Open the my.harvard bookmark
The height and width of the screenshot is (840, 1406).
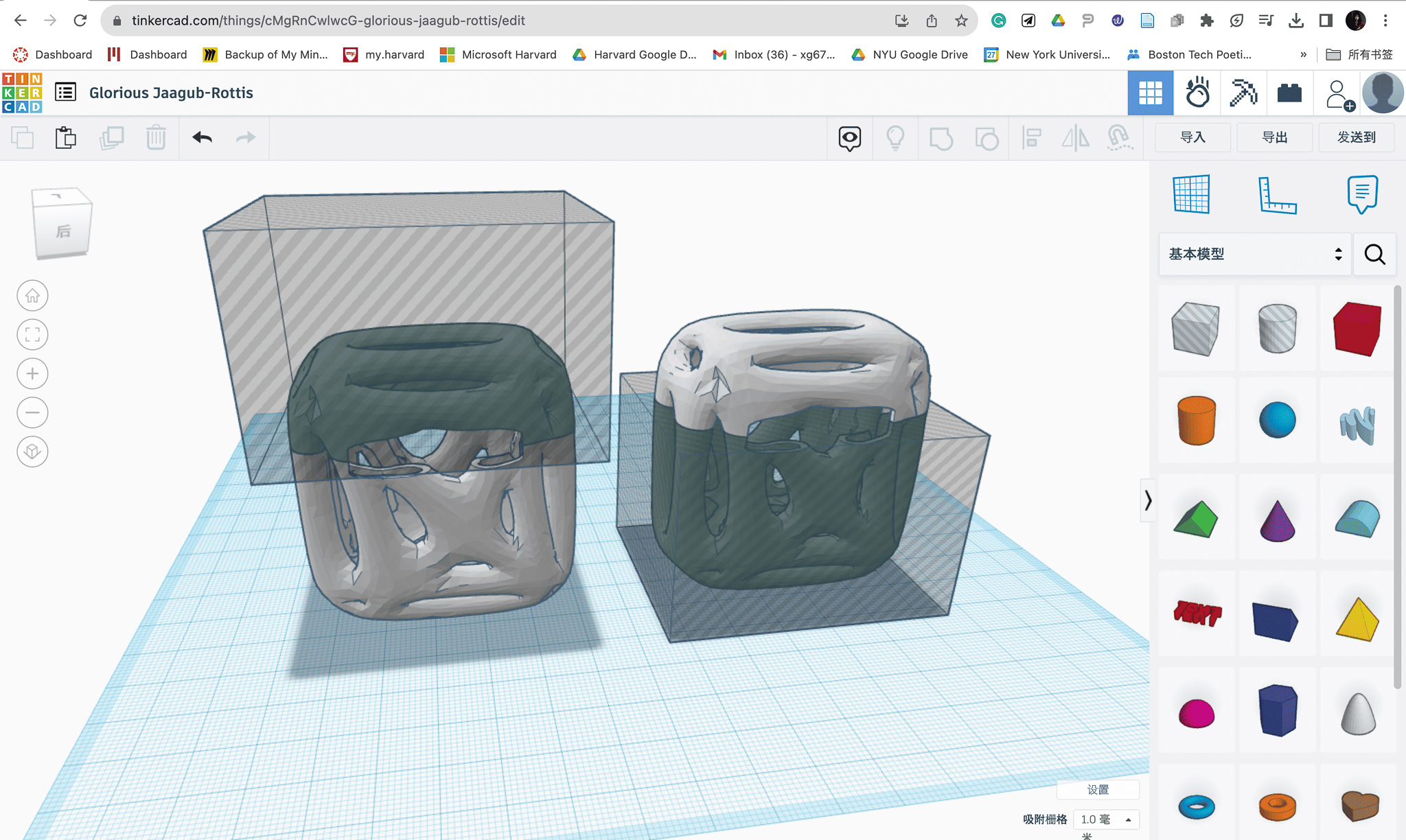coord(384,54)
